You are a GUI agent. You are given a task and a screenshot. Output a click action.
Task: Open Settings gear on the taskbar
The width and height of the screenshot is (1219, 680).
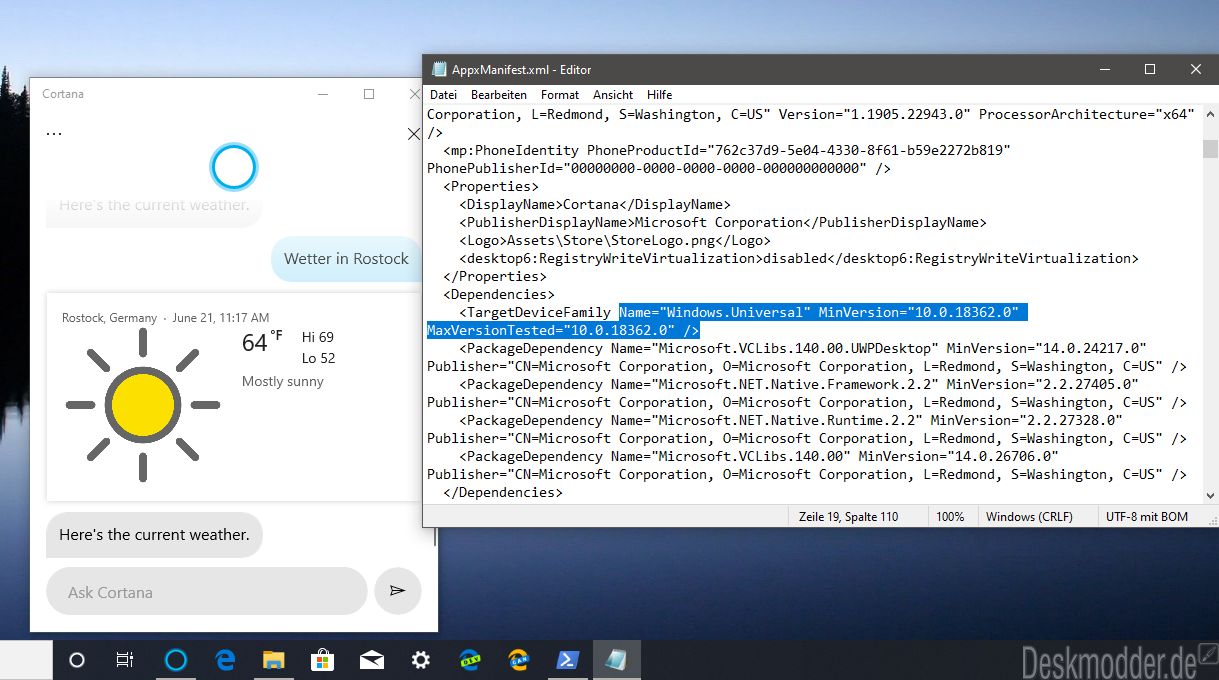(421, 660)
